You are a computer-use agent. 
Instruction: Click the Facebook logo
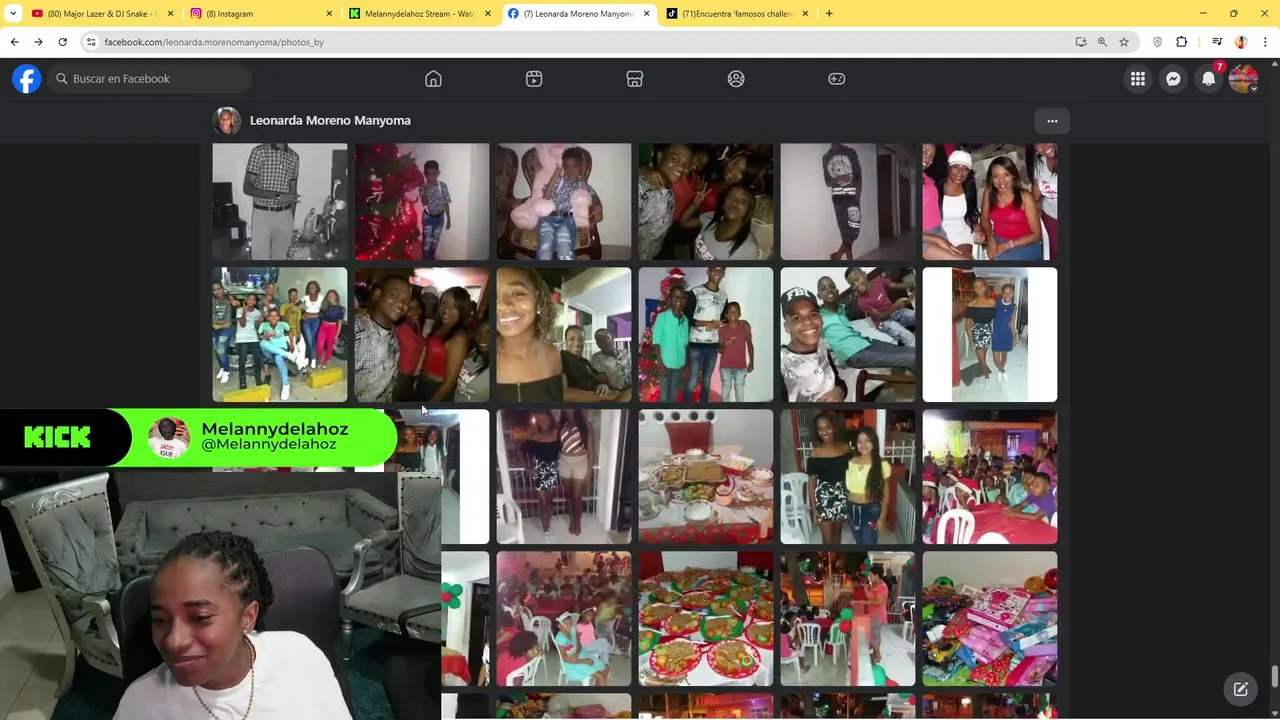(27, 79)
